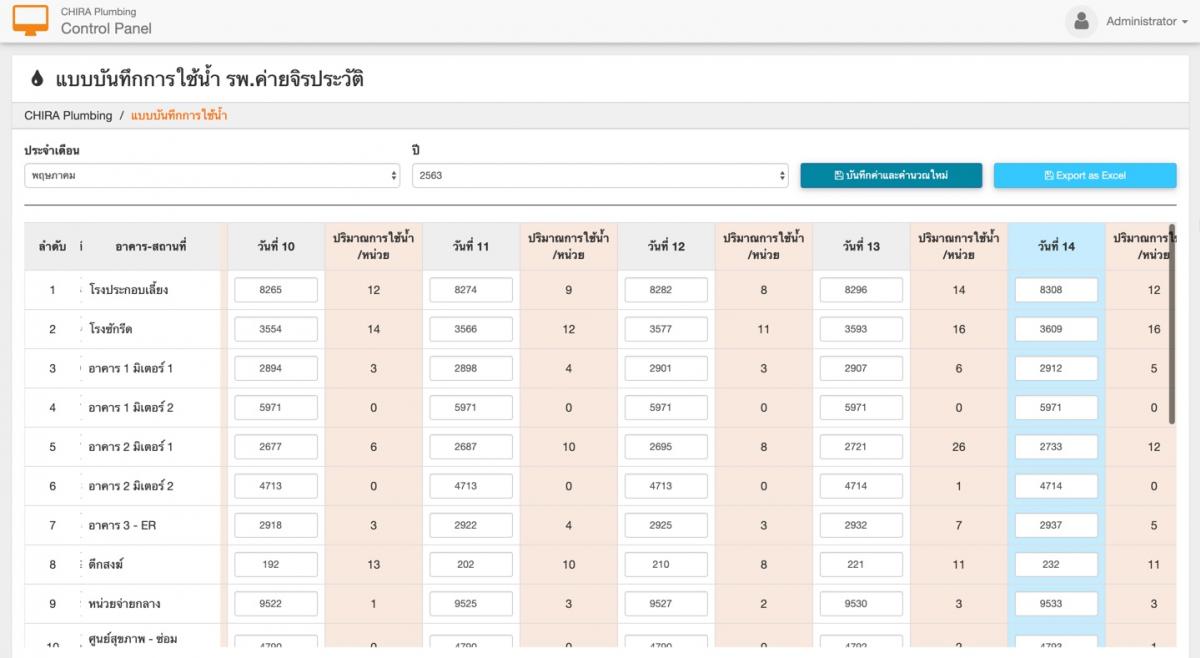
Task: Click day 12 reading field for หน่วยจ่ายกลาง
Action: click(x=666, y=604)
